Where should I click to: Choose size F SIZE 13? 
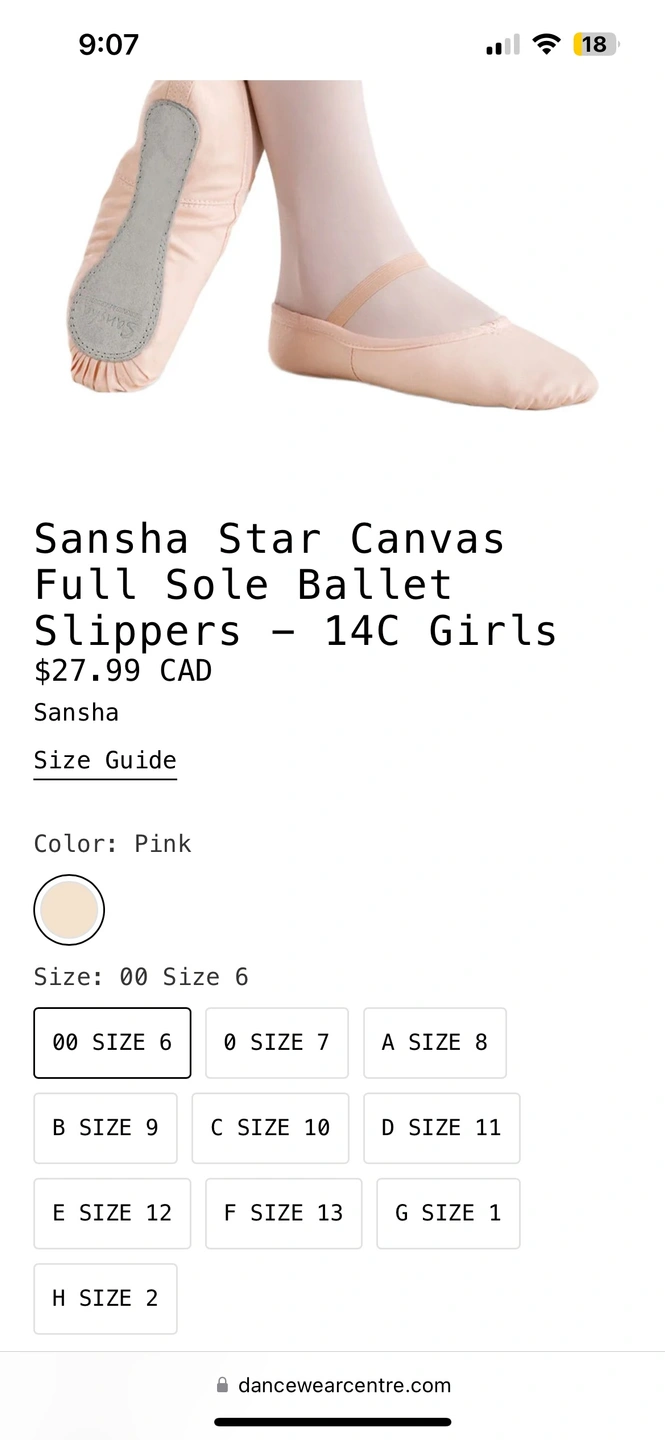click(x=283, y=1213)
